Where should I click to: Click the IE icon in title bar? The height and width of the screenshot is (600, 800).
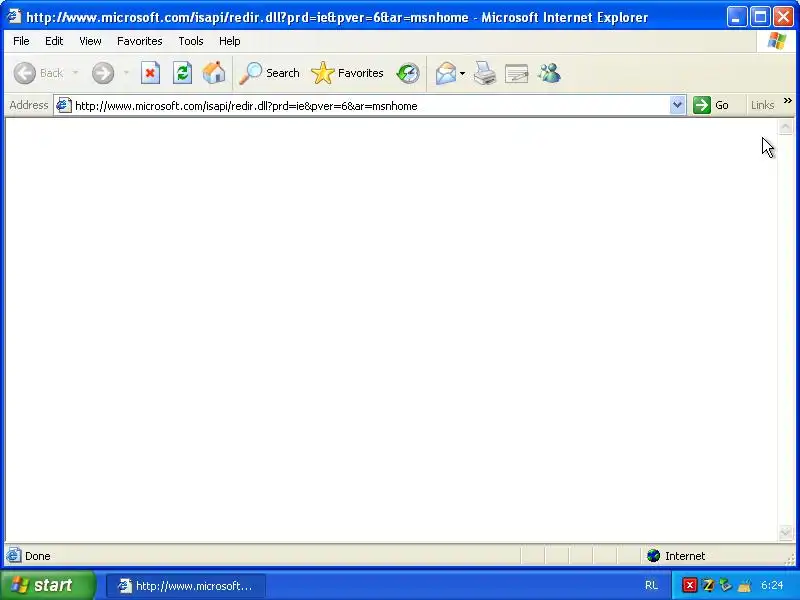tap(14, 16)
